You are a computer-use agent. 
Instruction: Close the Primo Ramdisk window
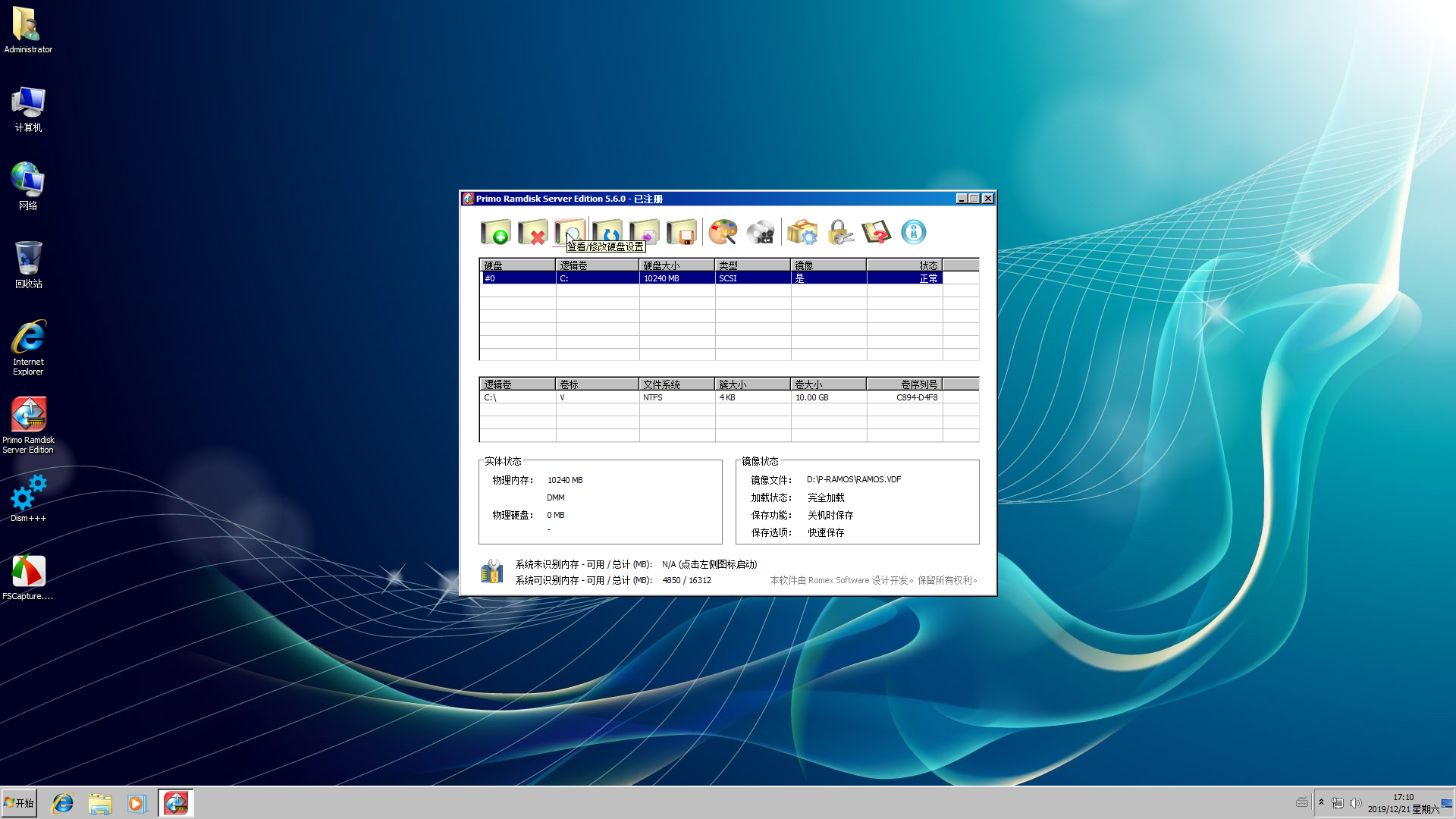click(x=987, y=199)
